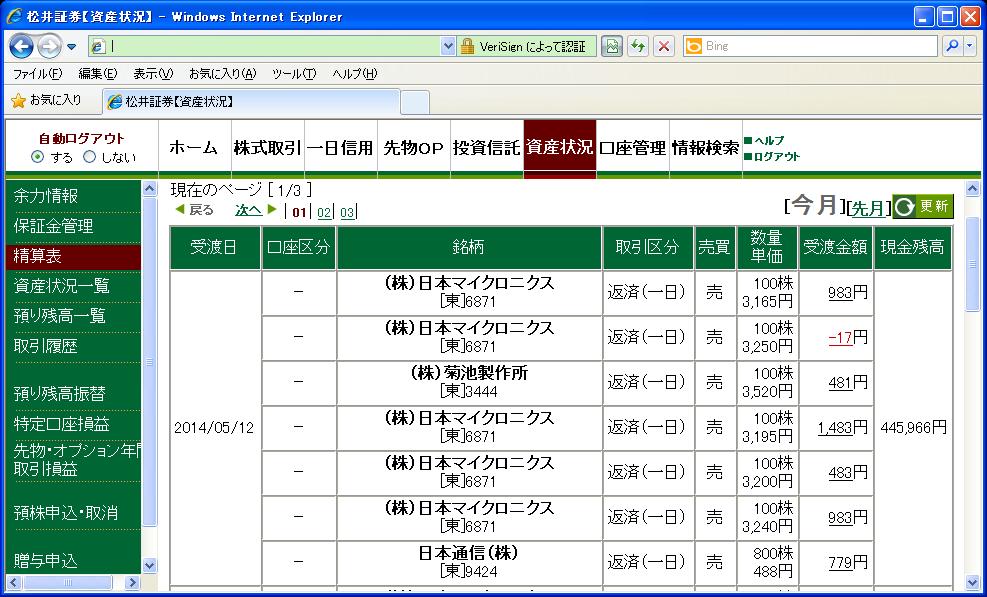
Task: Click the VeriSign security lock icon
Action: [467, 46]
